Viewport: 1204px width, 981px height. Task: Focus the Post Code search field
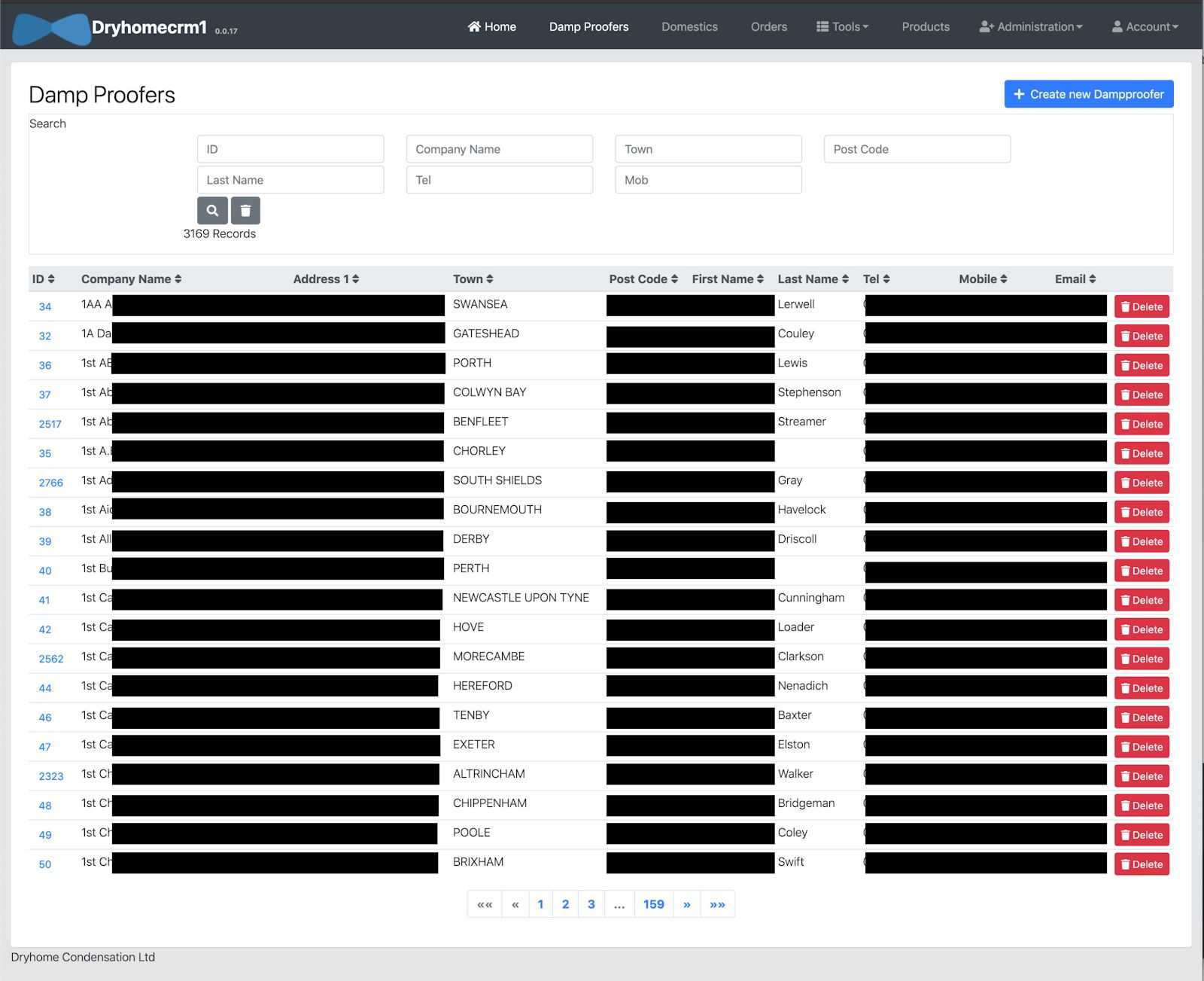(917, 149)
